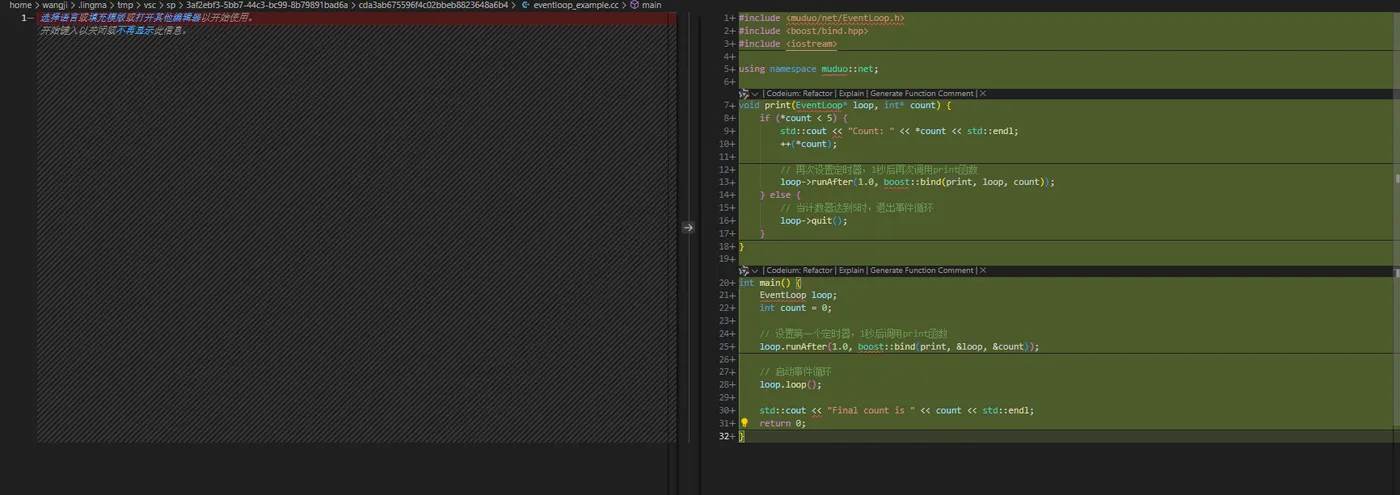
Task: Click 'return 0;' on line 31
Action: (x=782, y=423)
